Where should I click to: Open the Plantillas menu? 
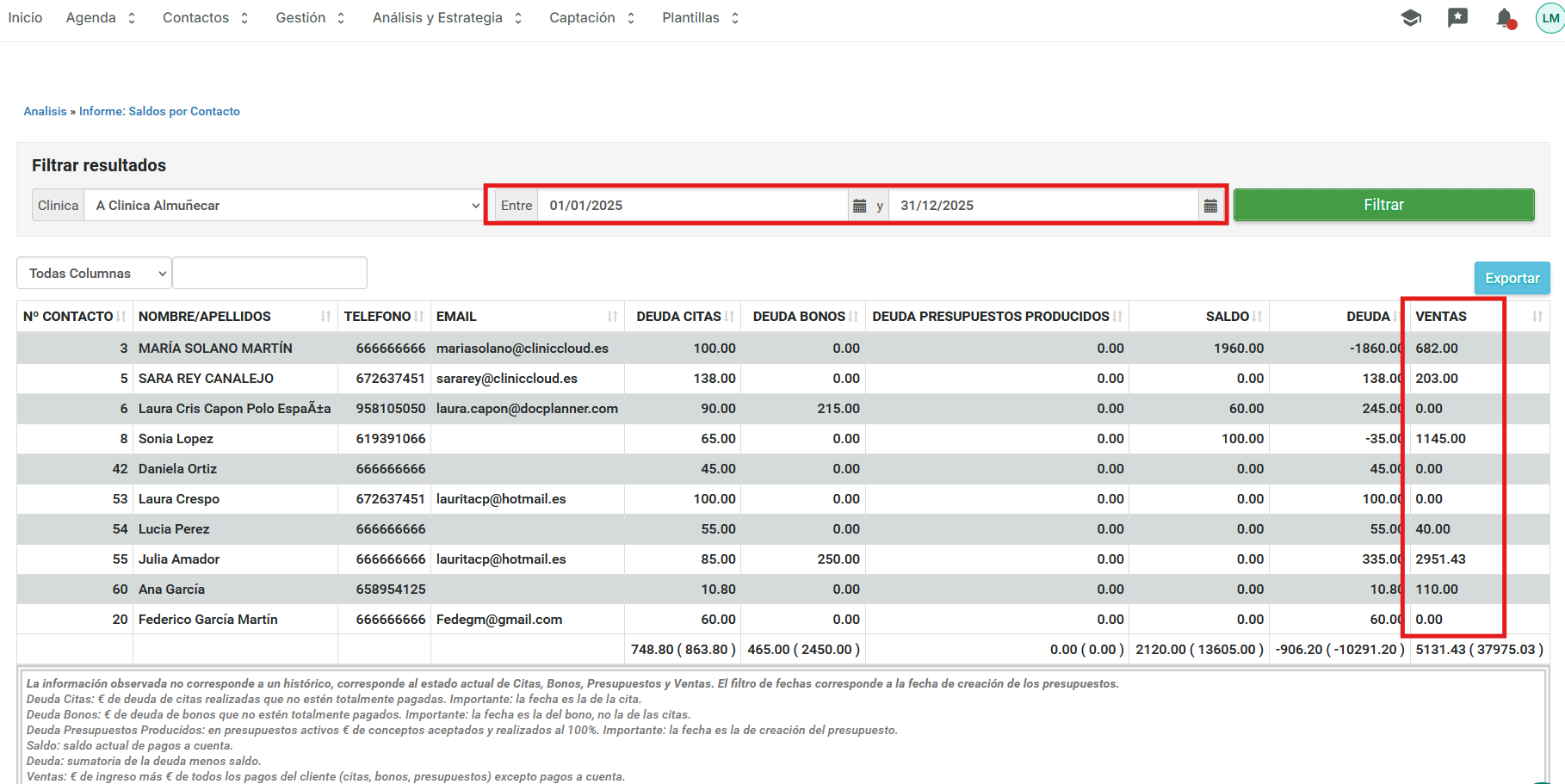[700, 18]
